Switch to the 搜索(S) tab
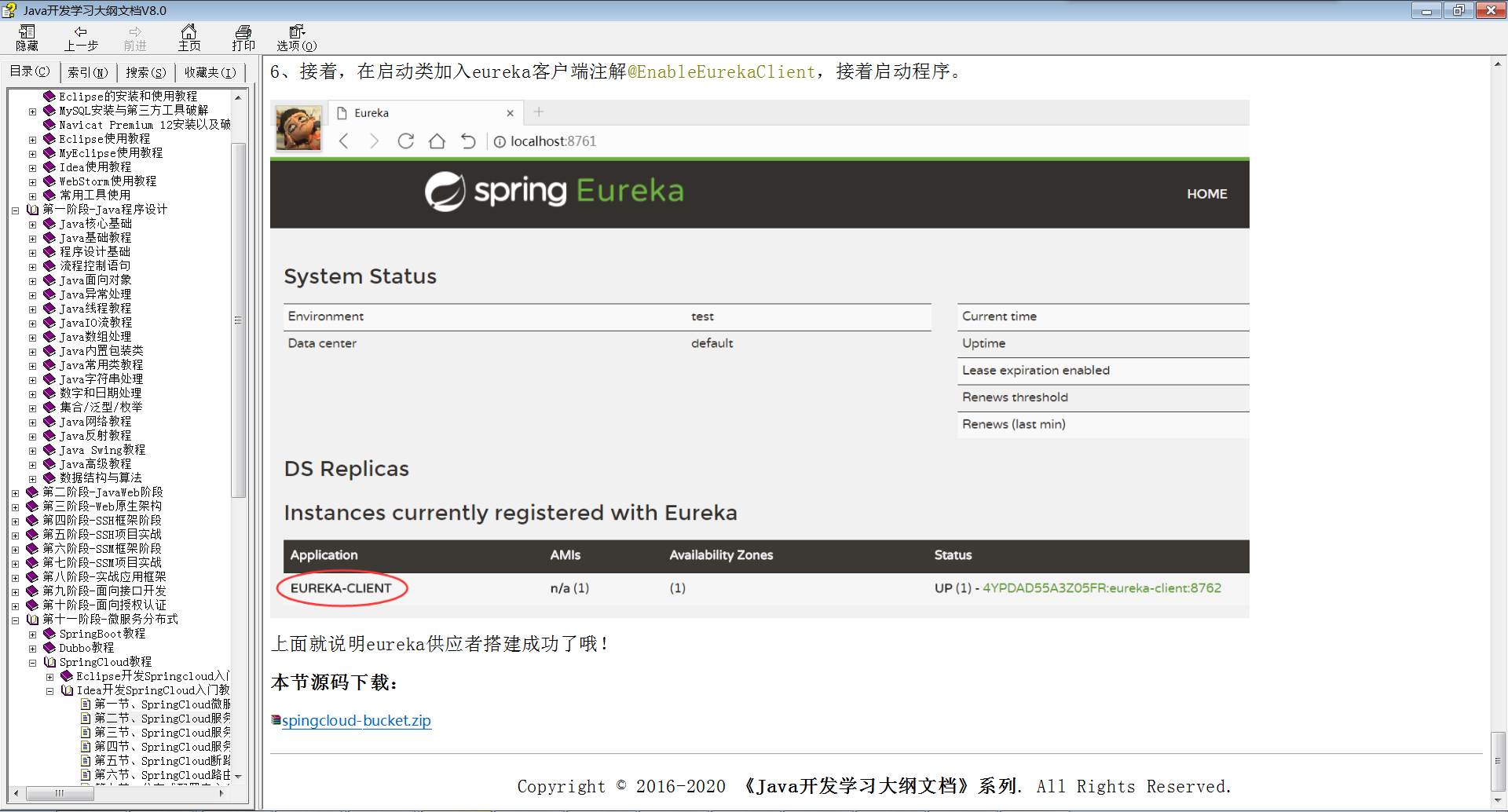Viewport: 1508px width, 812px height. coord(145,72)
